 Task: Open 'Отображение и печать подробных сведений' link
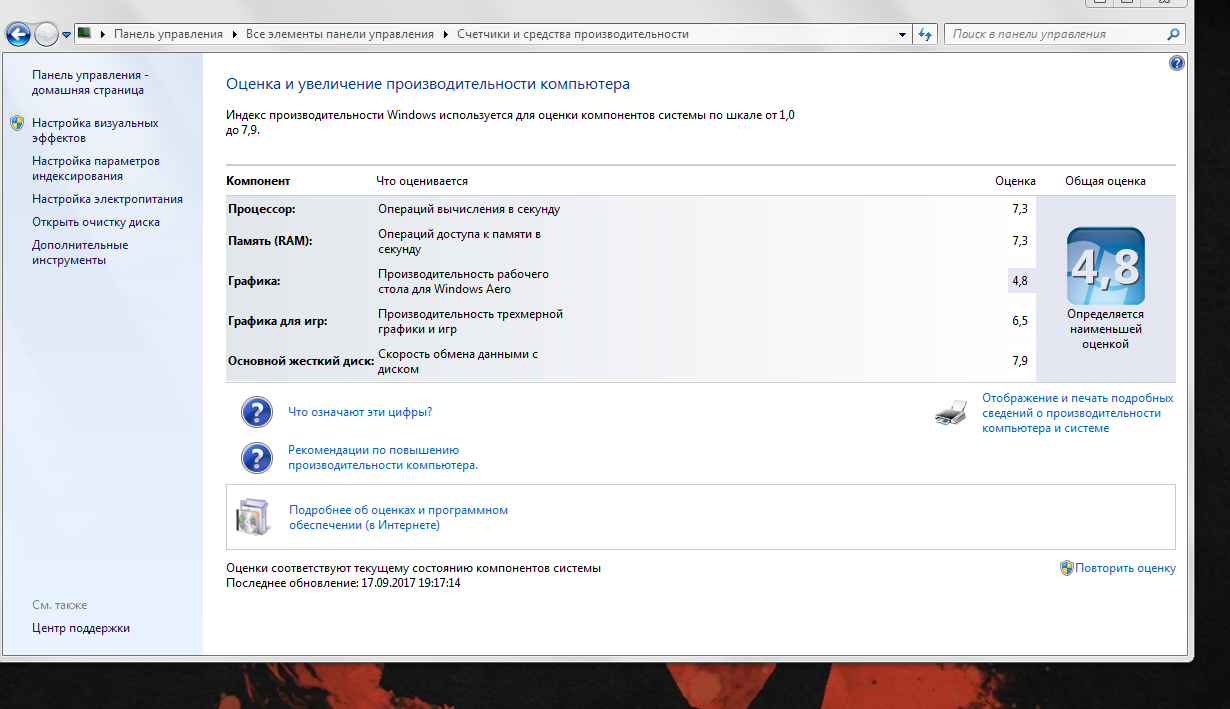(x=1077, y=413)
